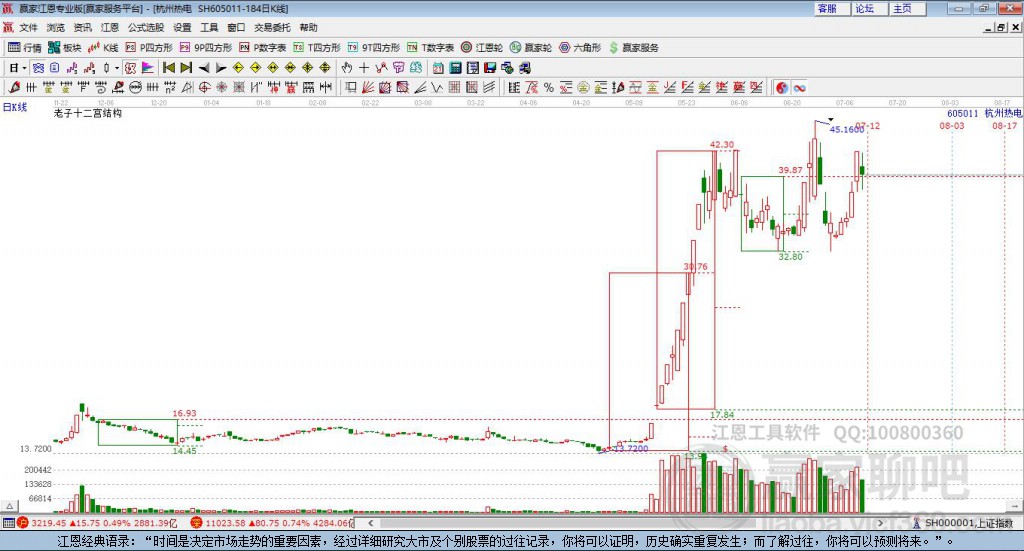The height and width of the screenshot is (551, 1024).
Task: Open the 江恩 menu
Action: [110, 27]
